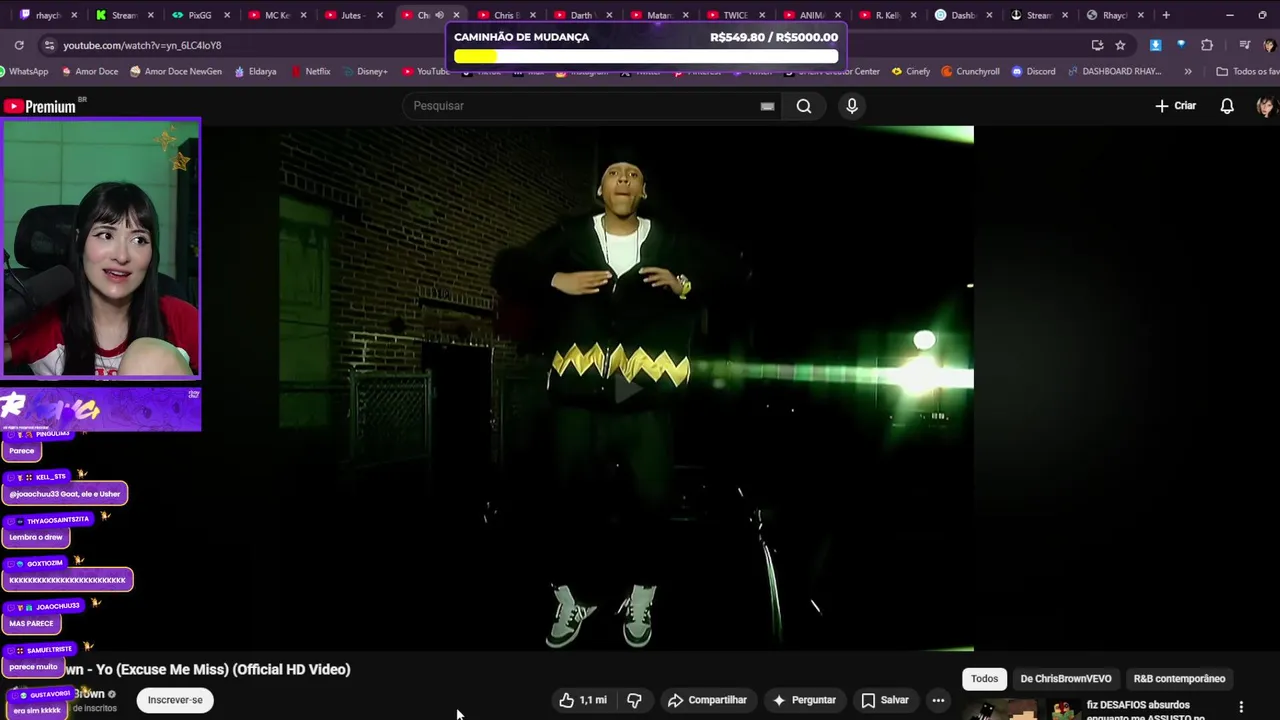This screenshot has height=720, width=1280.
Task: Select the Todos filter chip
Action: [x=984, y=679]
